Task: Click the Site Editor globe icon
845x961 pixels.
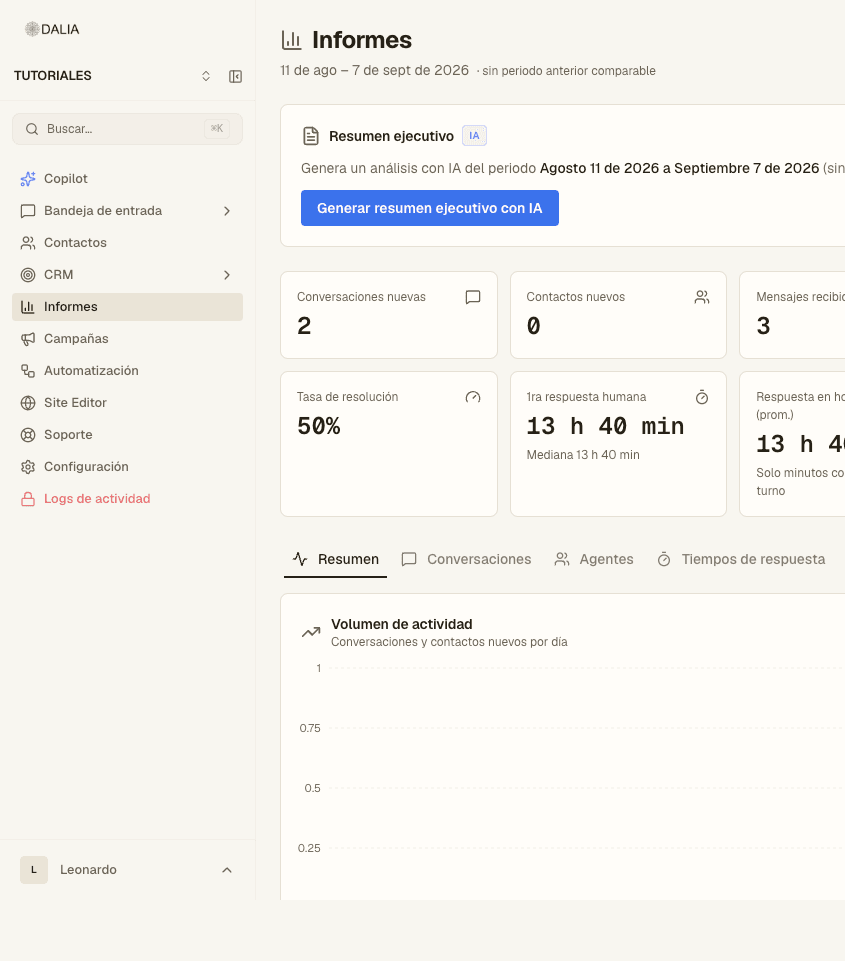Action: pyautogui.click(x=28, y=403)
